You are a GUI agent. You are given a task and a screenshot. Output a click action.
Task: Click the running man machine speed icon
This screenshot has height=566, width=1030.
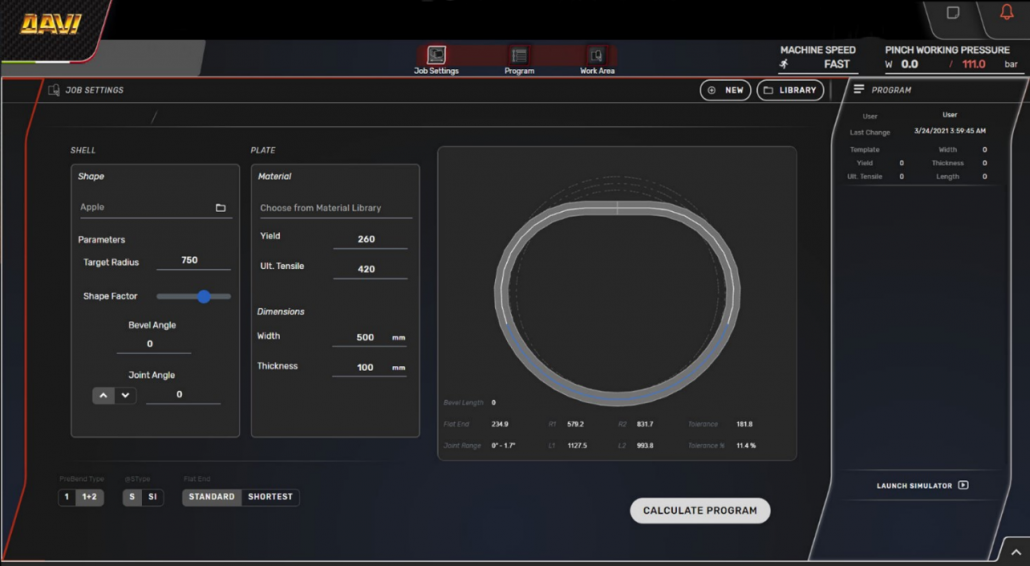[x=784, y=64]
